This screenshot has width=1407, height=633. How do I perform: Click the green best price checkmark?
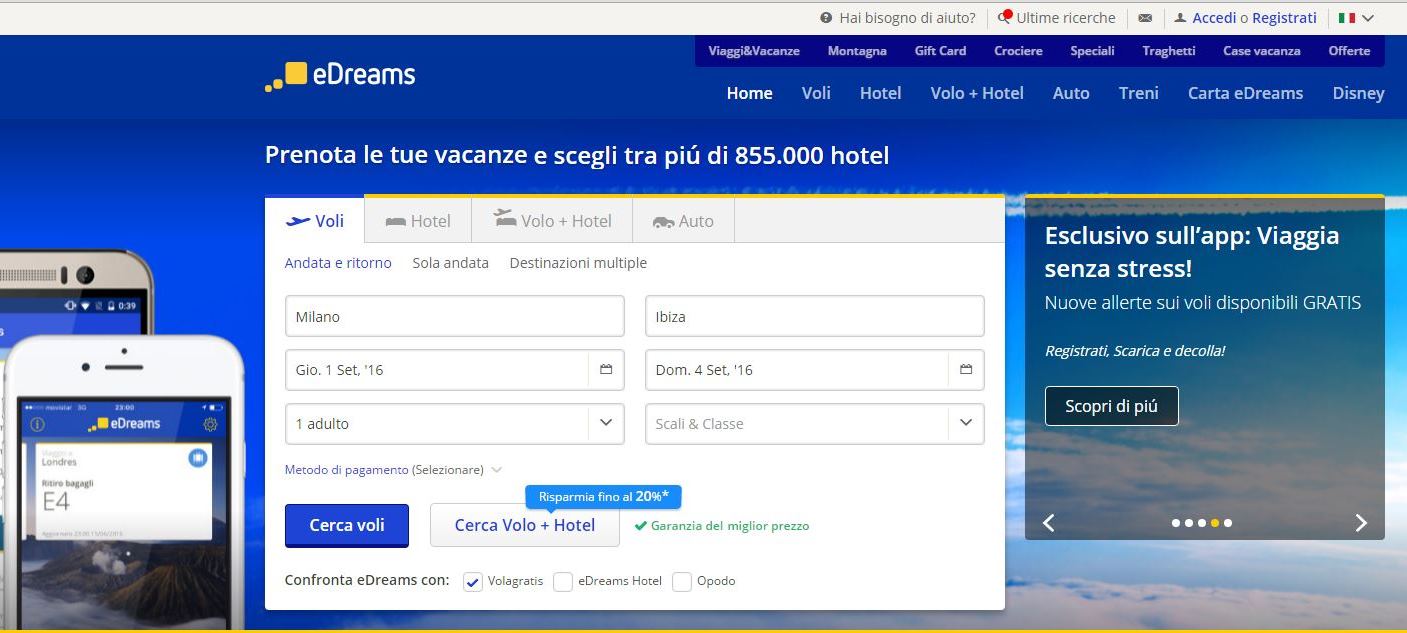coord(641,525)
